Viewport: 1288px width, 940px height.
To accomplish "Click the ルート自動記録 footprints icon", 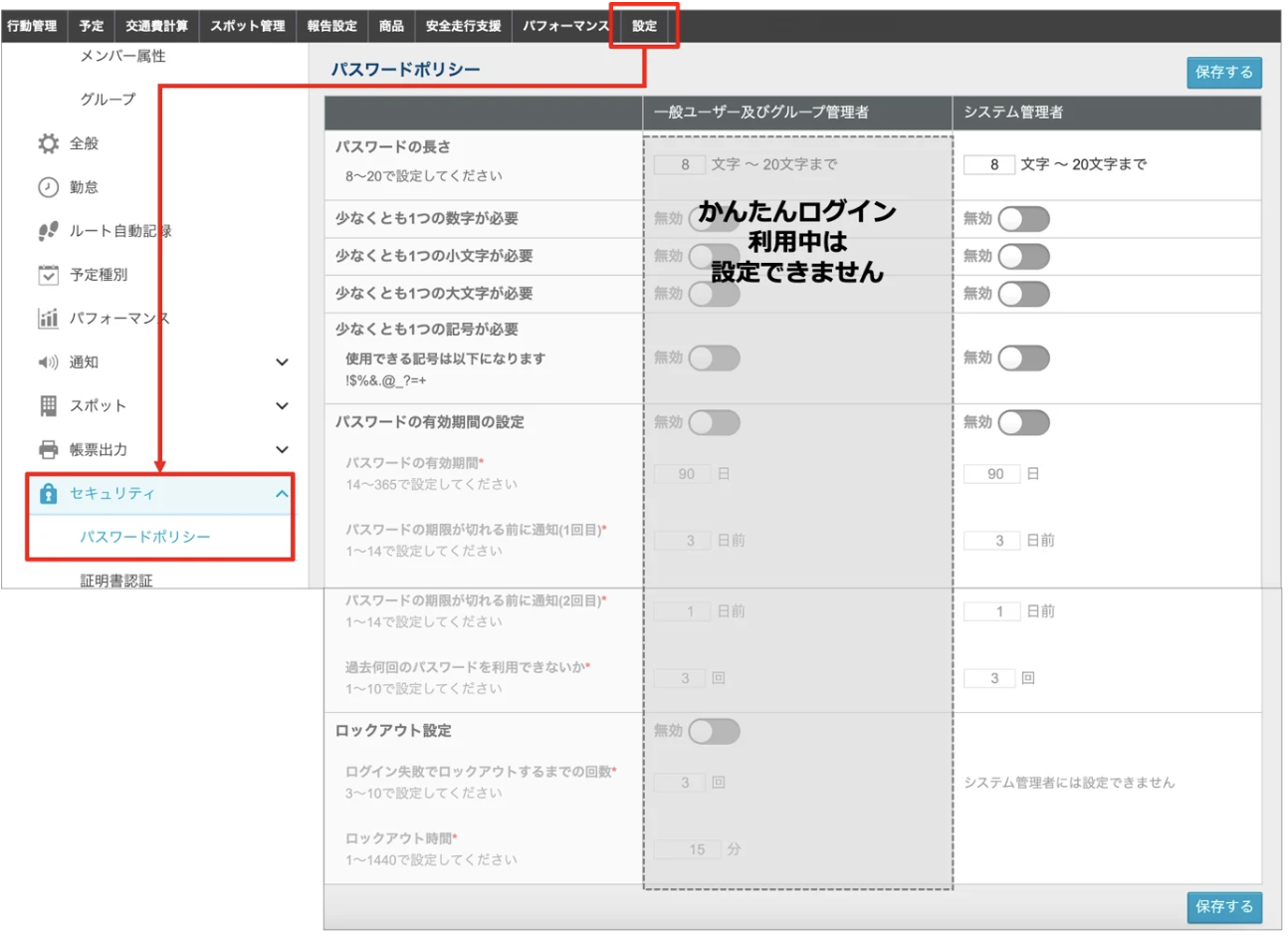I will (x=48, y=231).
